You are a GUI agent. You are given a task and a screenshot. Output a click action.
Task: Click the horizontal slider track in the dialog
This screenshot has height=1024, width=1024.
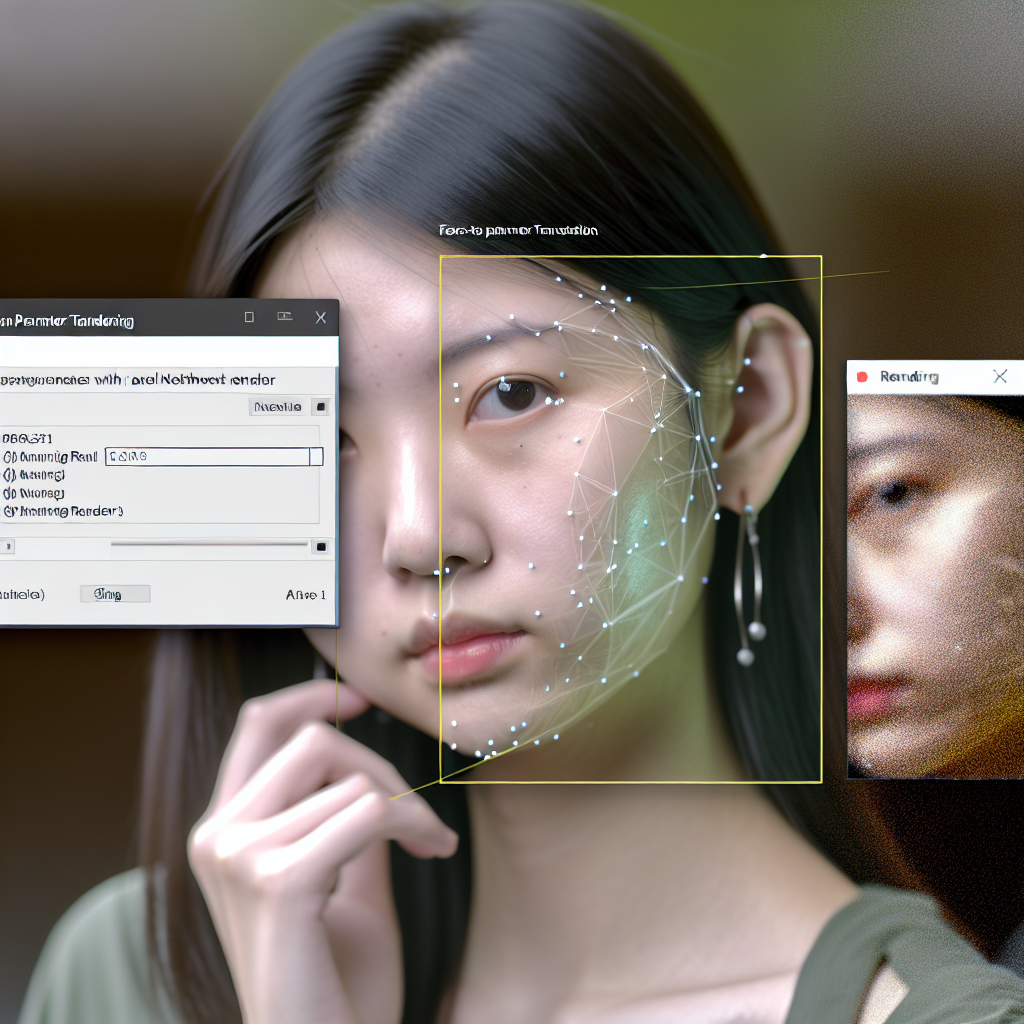coord(209,543)
